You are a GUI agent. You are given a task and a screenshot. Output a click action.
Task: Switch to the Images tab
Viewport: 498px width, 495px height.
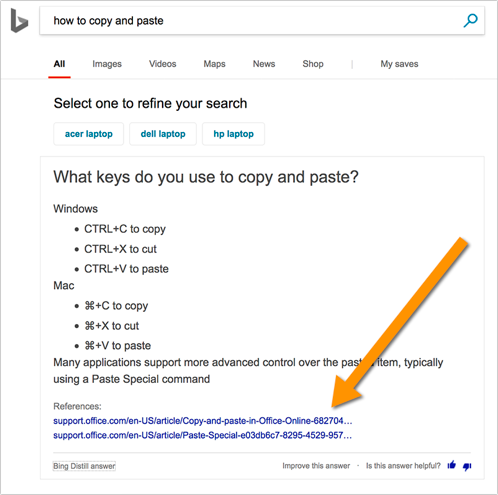[x=107, y=64]
